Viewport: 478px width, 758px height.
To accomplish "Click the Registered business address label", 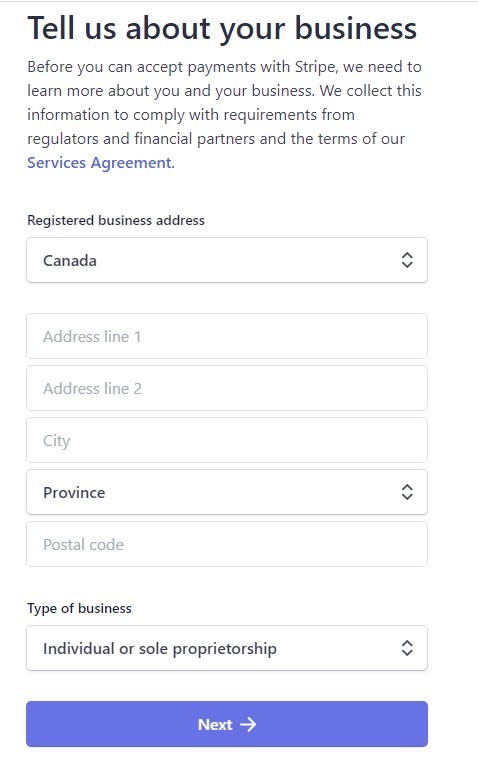I will [116, 220].
